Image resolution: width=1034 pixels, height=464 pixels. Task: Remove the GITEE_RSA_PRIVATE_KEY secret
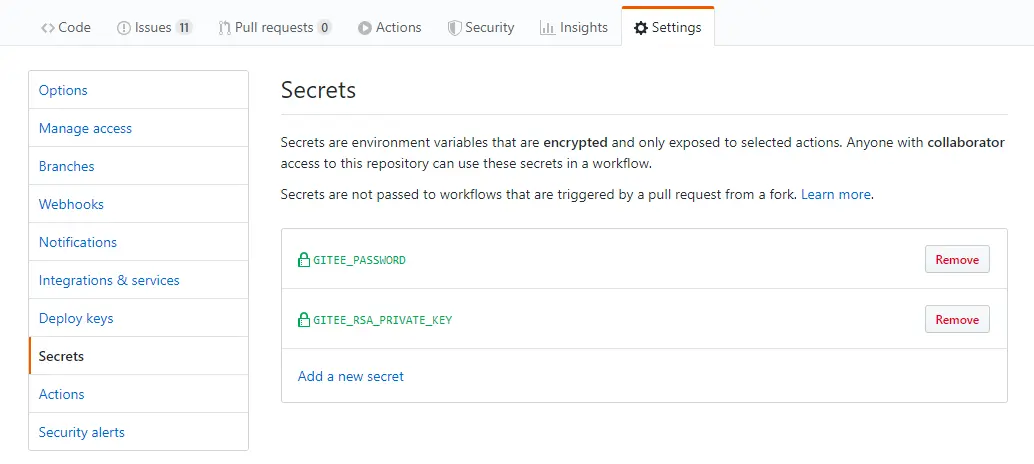[957, 319]
